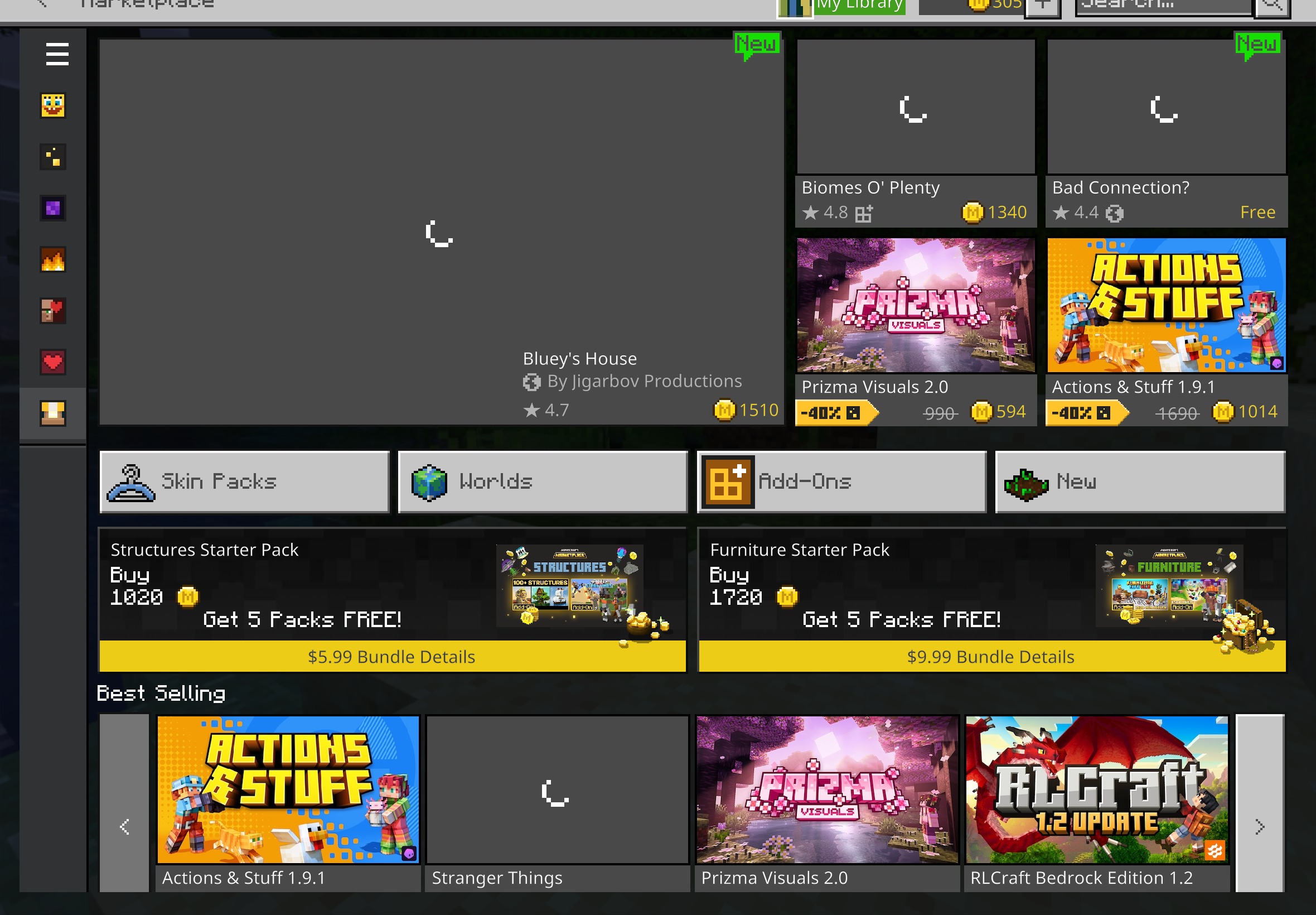Select the yellow dots sidebar icon
Viewport: 1316px width, 915px height.
pyautogui.click(x=53, y=157)
